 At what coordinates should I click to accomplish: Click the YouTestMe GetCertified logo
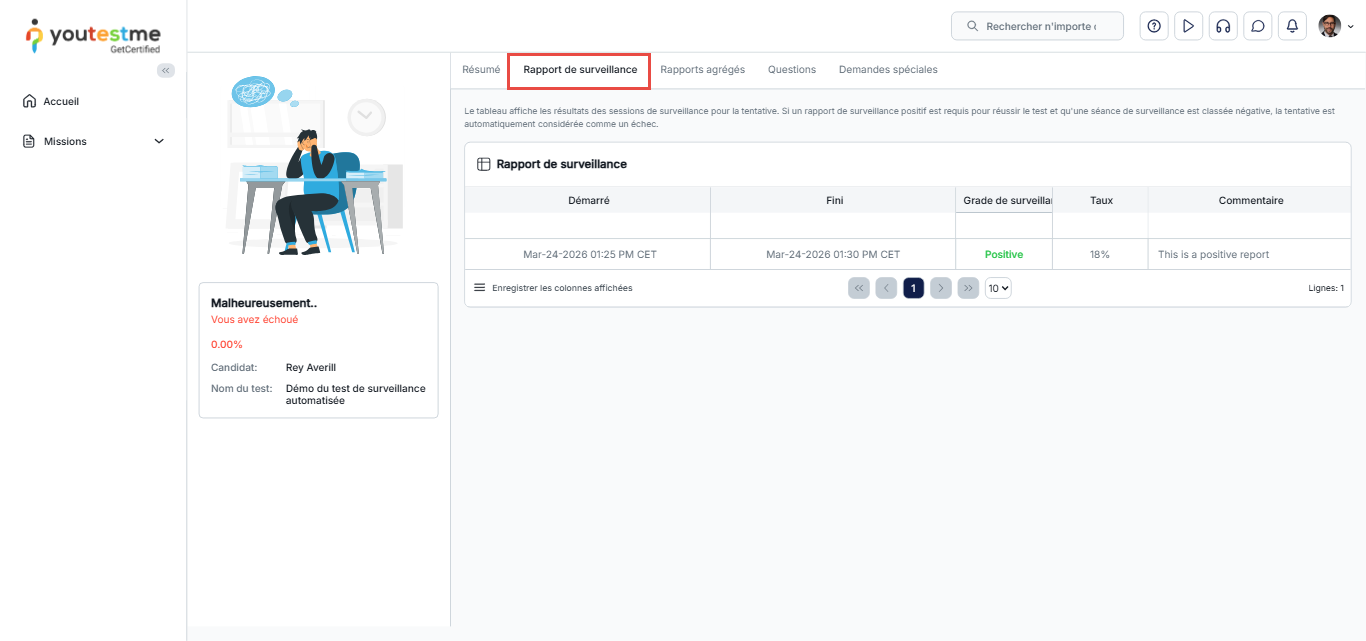click(x=93, y=35)
